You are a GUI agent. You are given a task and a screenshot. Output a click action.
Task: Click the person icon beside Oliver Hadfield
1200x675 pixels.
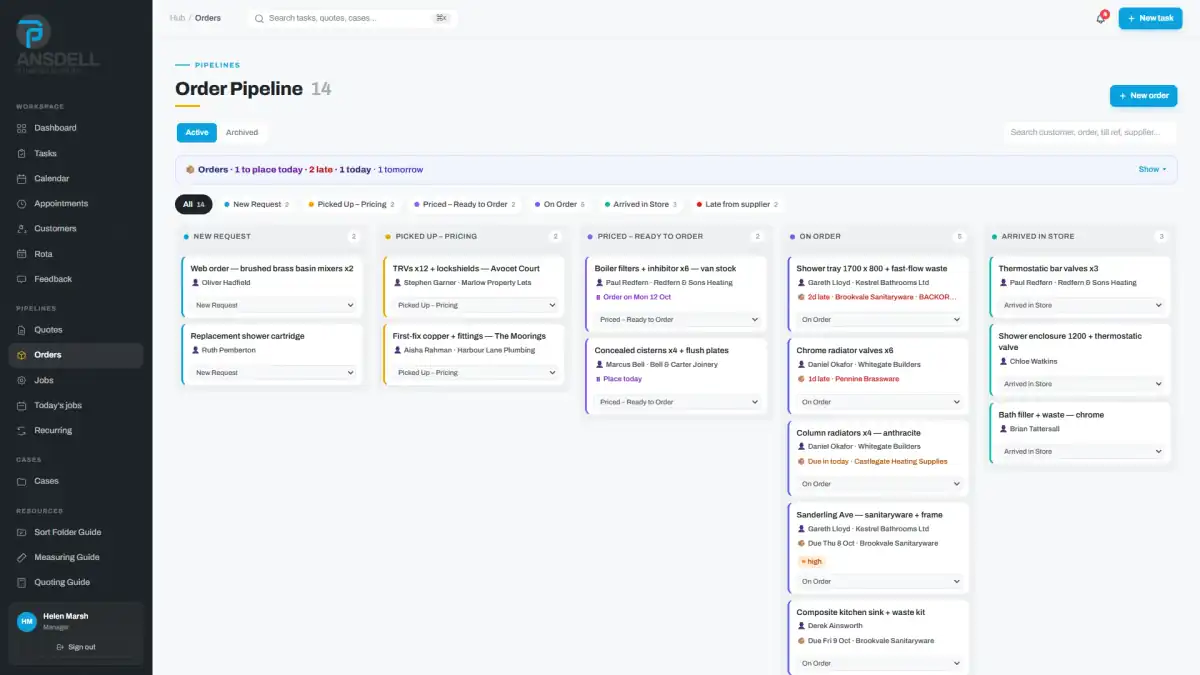(x=194, y=283)
